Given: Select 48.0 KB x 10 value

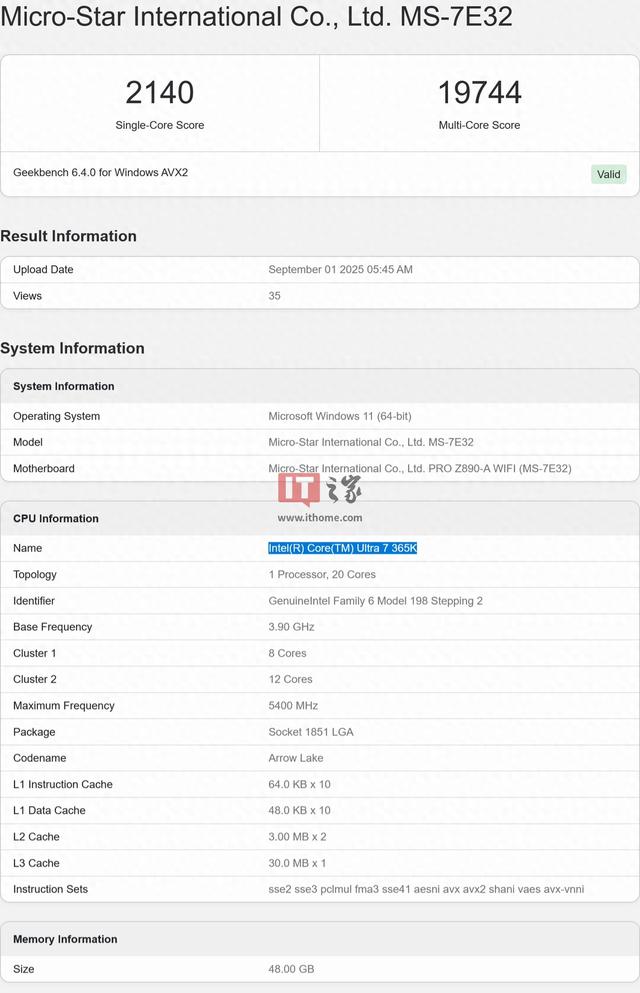Looking at the screenshot, I should tap(299, 811).
